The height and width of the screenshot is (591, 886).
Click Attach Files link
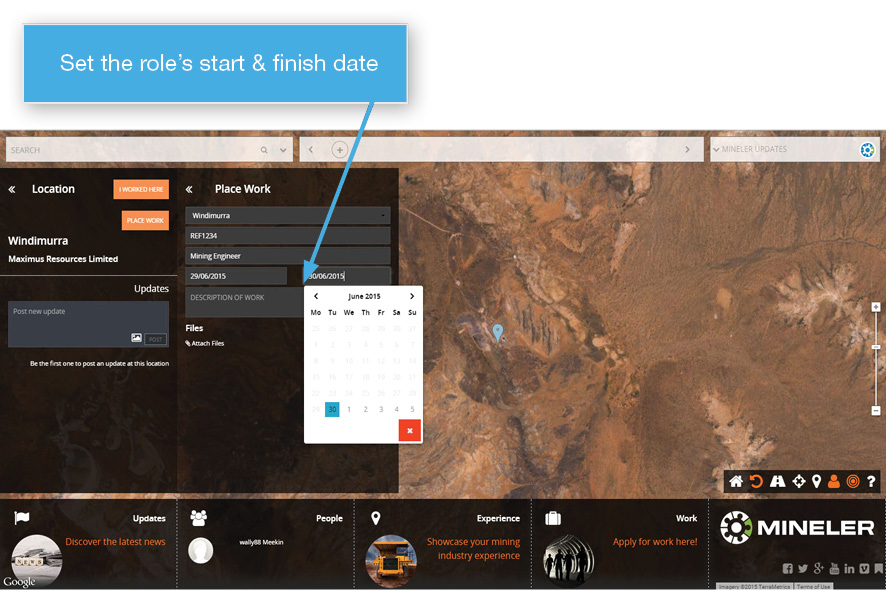click(205, 343)
